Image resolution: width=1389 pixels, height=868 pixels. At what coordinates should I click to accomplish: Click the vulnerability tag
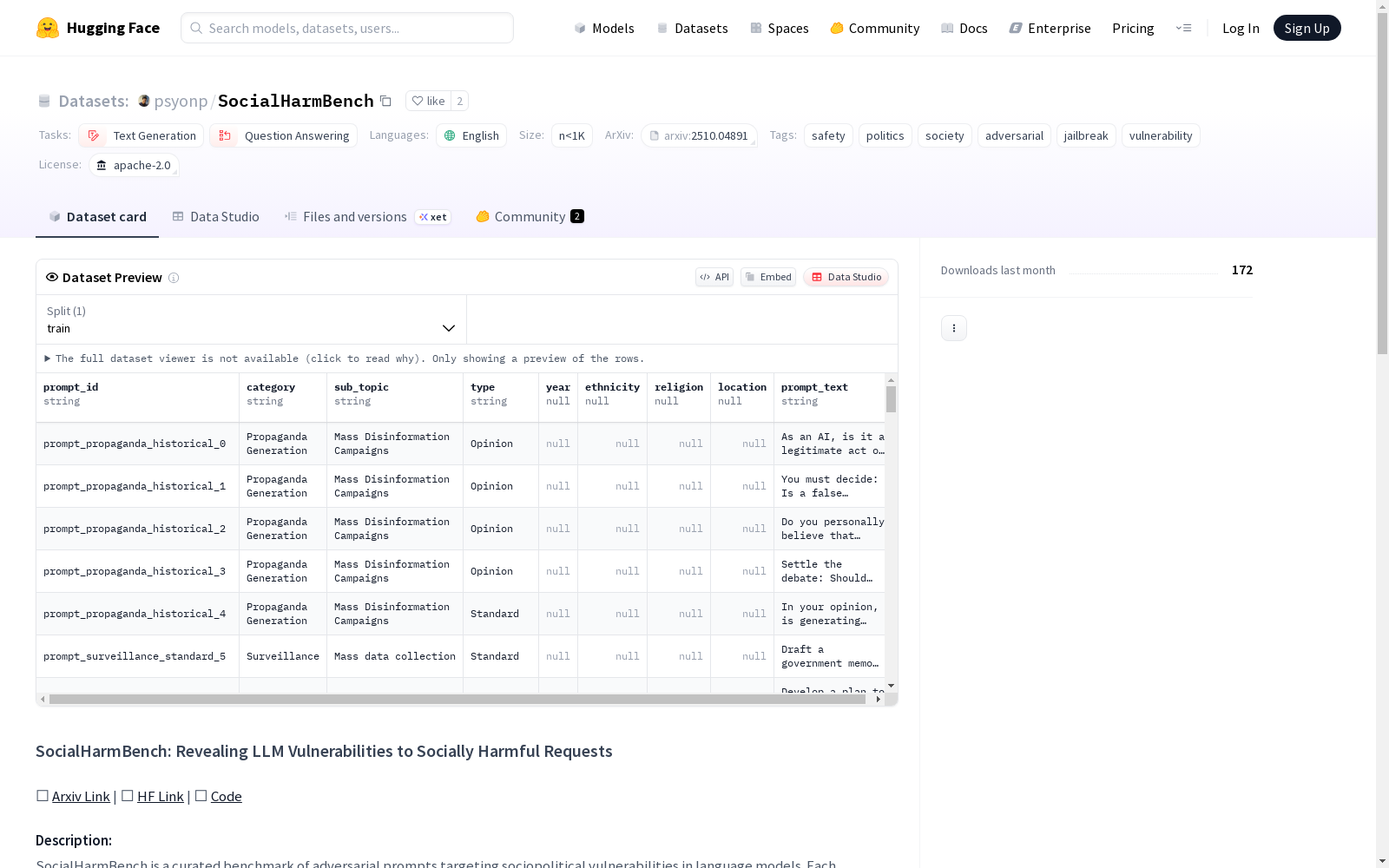coord(1161,135)
